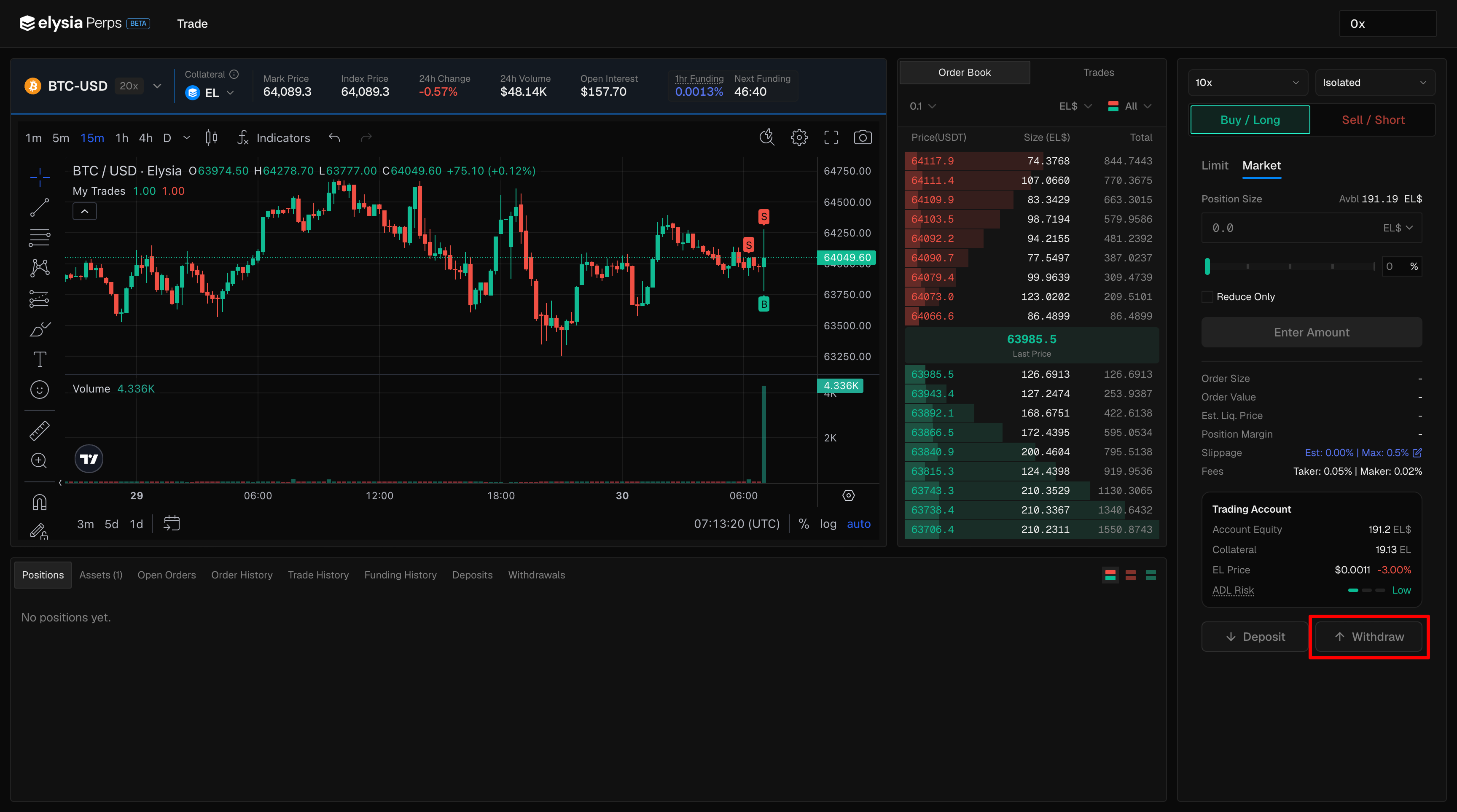The width and height of the screenshot is (1457, 812).
Task: Show only bids green layout icon
Action: pyautogui.click(x=1151, y=575)
